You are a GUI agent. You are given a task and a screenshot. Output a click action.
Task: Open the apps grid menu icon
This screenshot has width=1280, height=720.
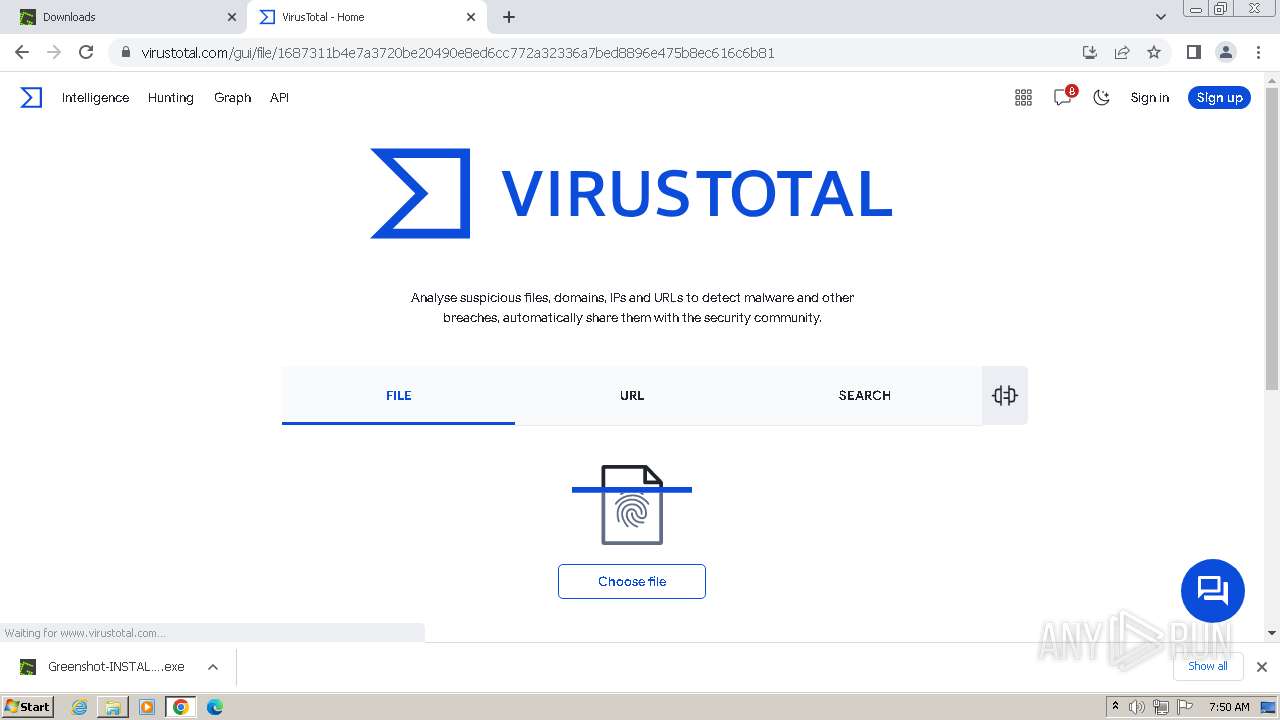1023,97
